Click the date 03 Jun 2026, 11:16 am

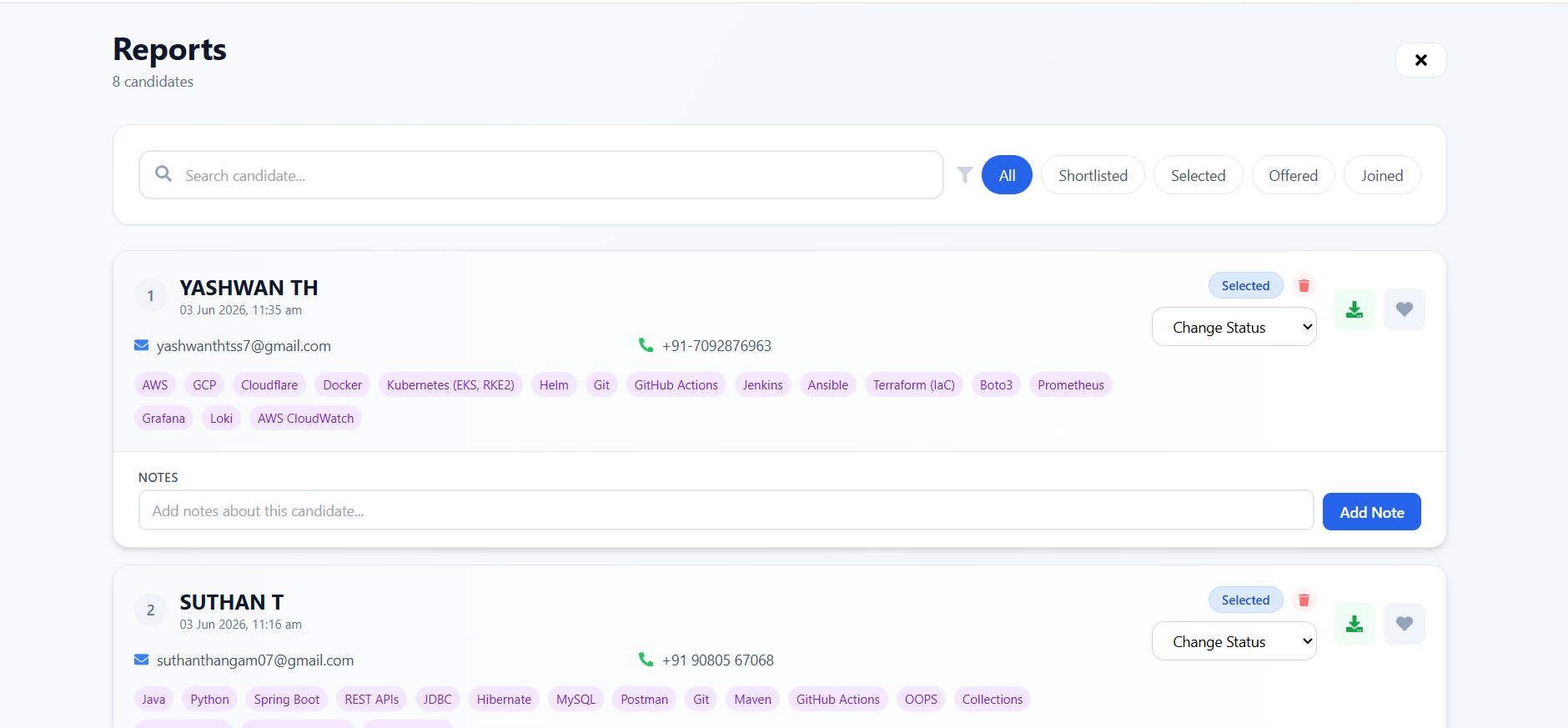click(241, 625)
